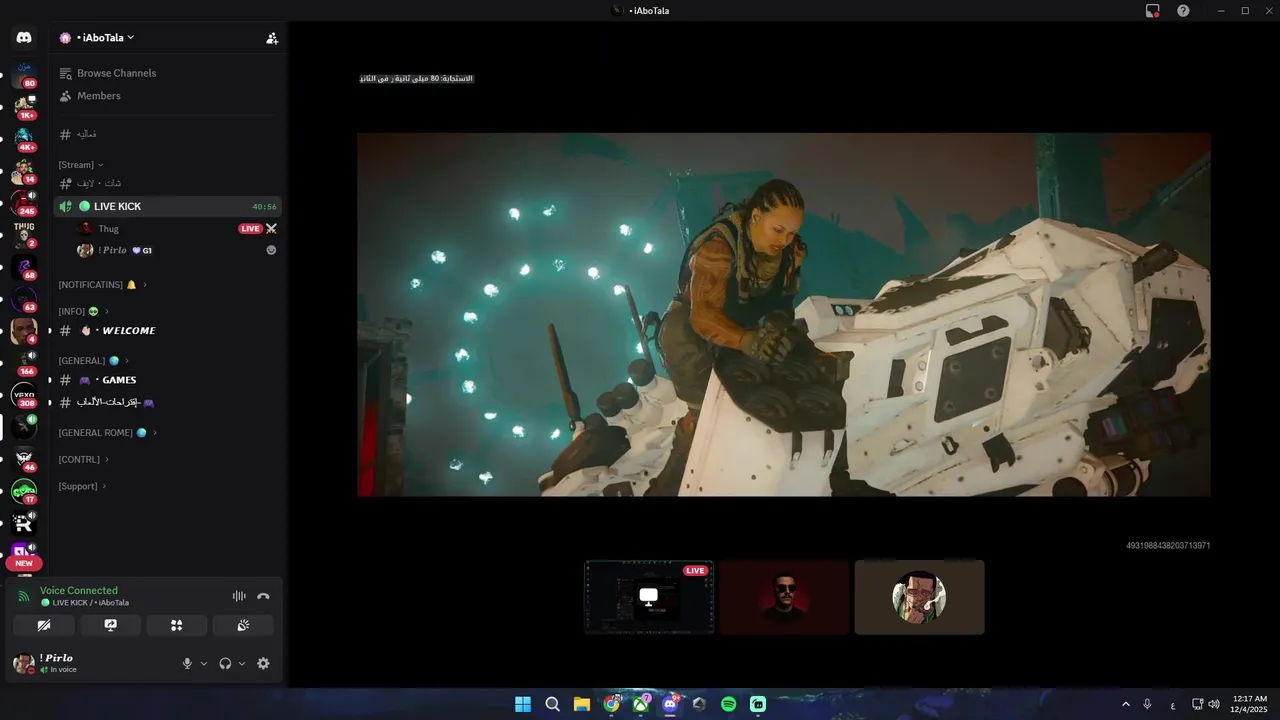Open Chrome from the taskbar
Image resolution: width=1280 pixels, height=720 pixels.
click(x=611, y=704)
